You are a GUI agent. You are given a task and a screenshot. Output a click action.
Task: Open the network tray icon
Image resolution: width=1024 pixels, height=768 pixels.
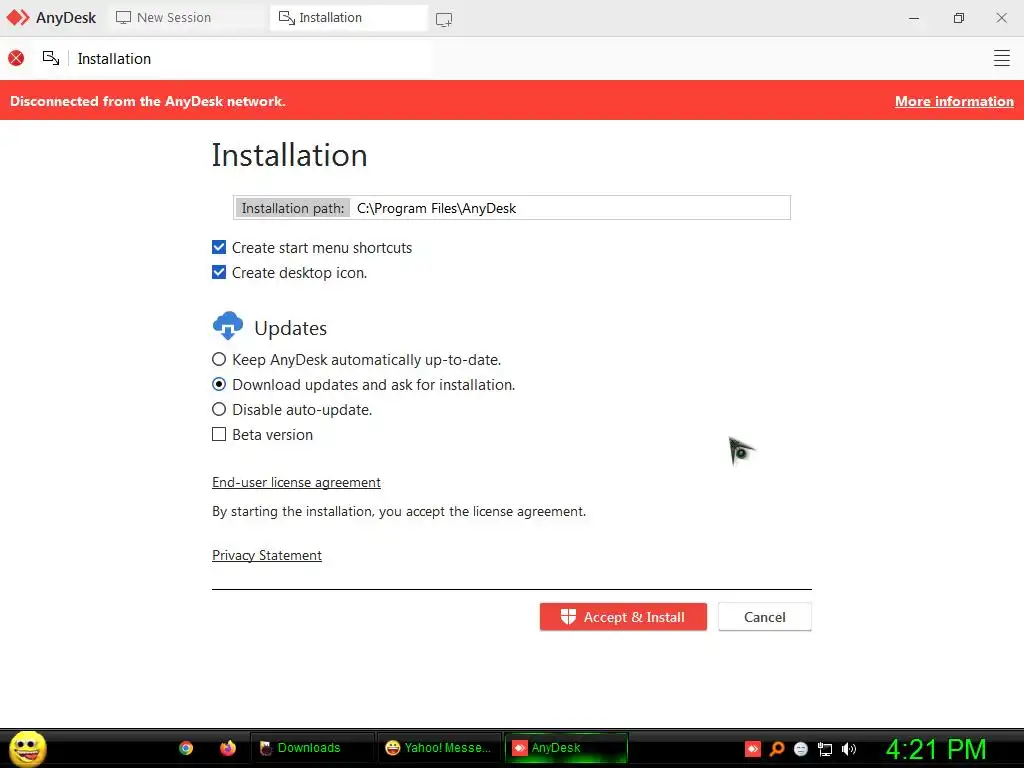(x=825, y=749)
